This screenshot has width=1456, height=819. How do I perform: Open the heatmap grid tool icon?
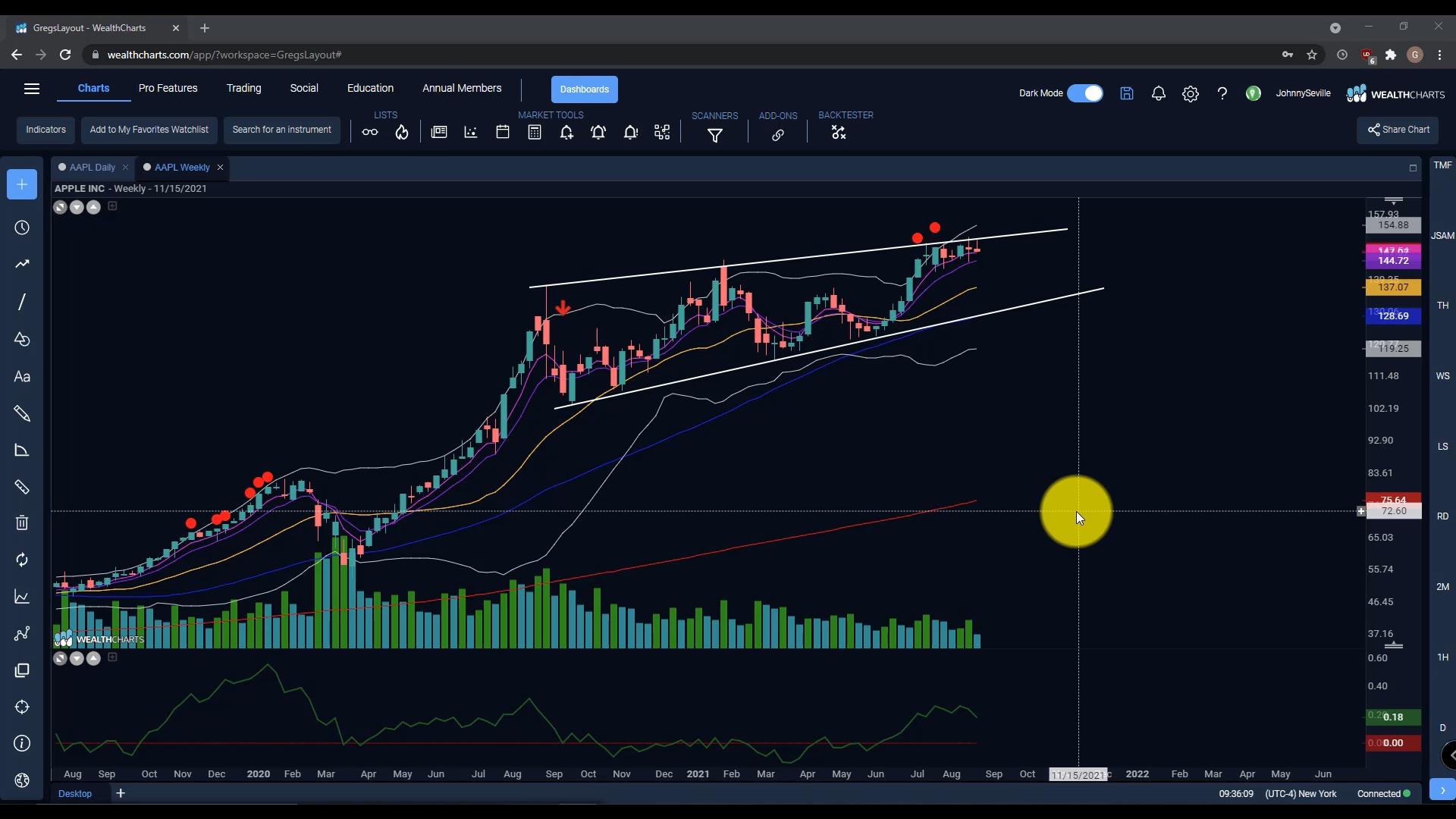662,133
